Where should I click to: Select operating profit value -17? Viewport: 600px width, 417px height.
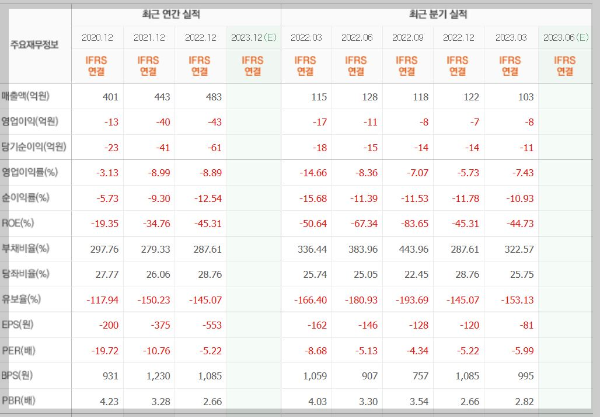coord(320,122)
